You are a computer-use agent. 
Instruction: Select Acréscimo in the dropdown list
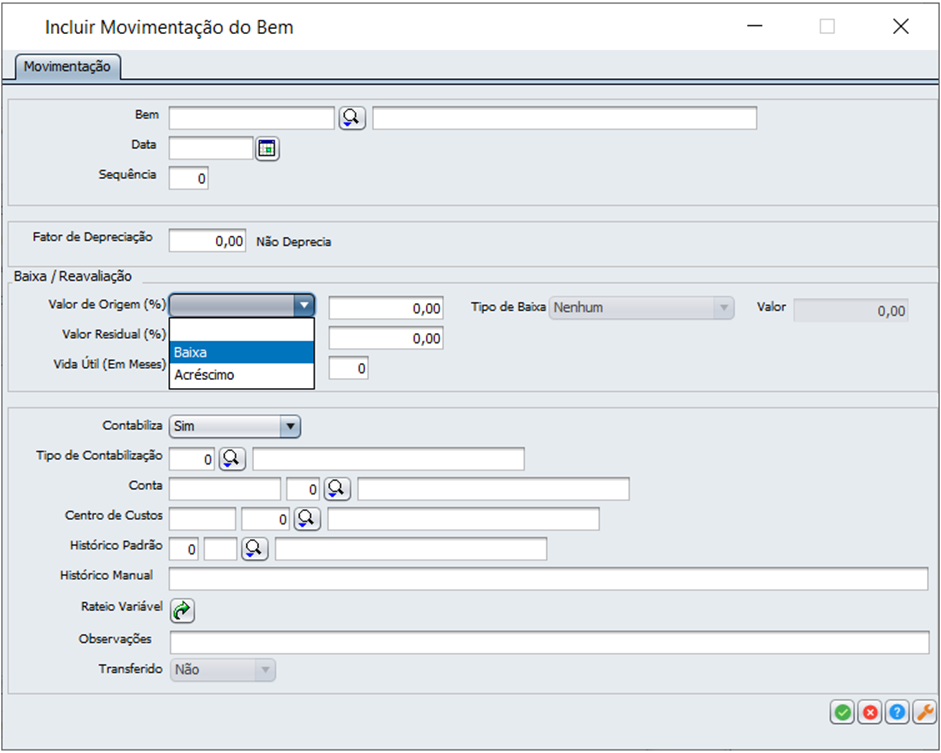pyautogui.click(x=241, y=375)
